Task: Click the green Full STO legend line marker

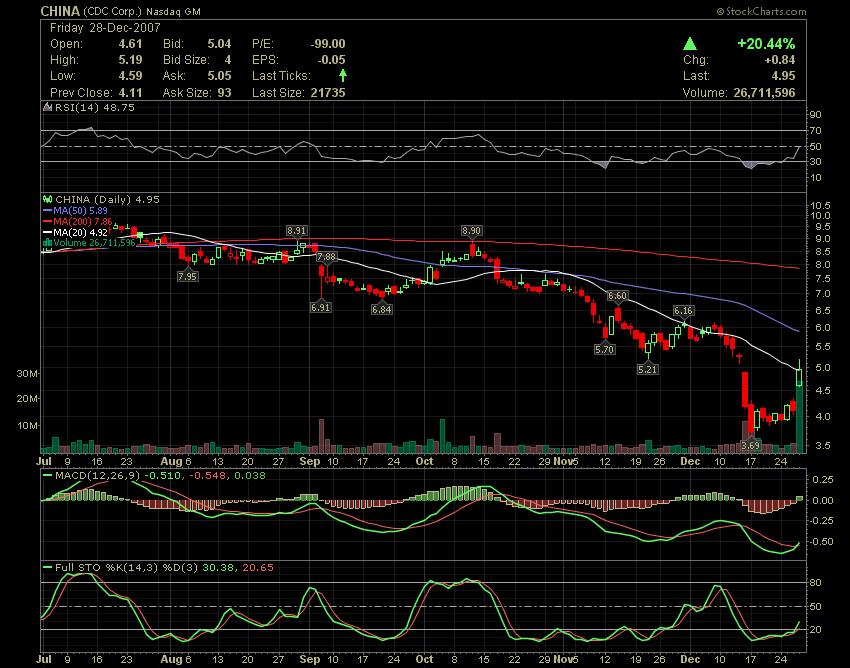Action: coord(48,568)
